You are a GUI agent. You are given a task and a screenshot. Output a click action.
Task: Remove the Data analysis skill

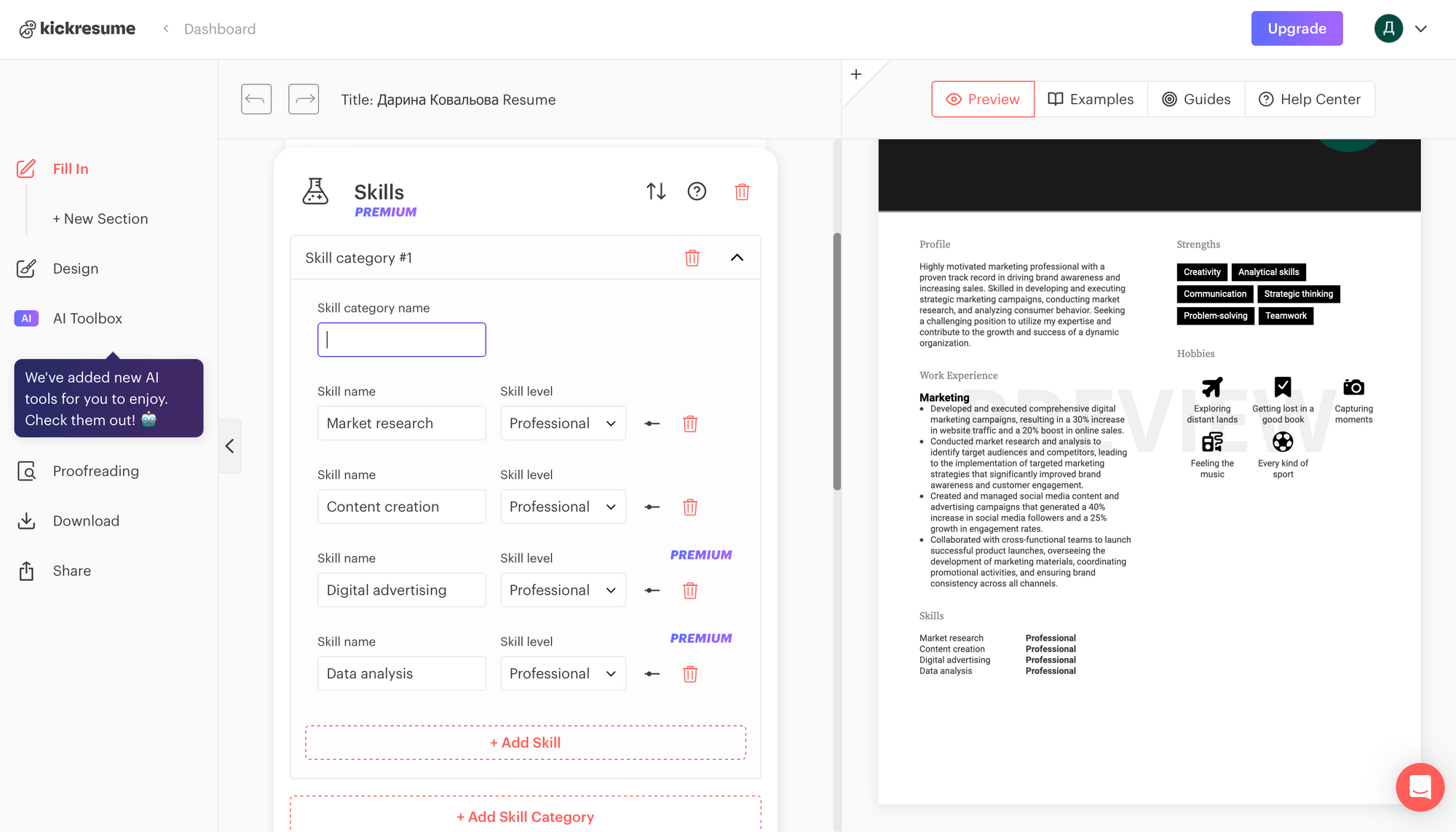pyautogui.click(x=690, y=674)
